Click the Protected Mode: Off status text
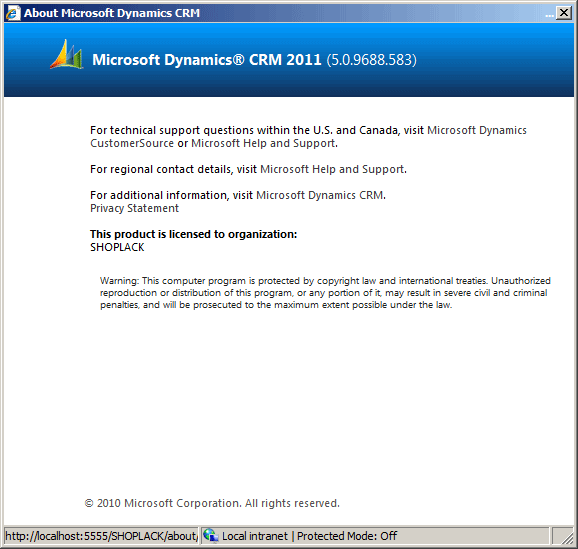The width and height of the screenshot is (578, 549). tap(347, 536)
